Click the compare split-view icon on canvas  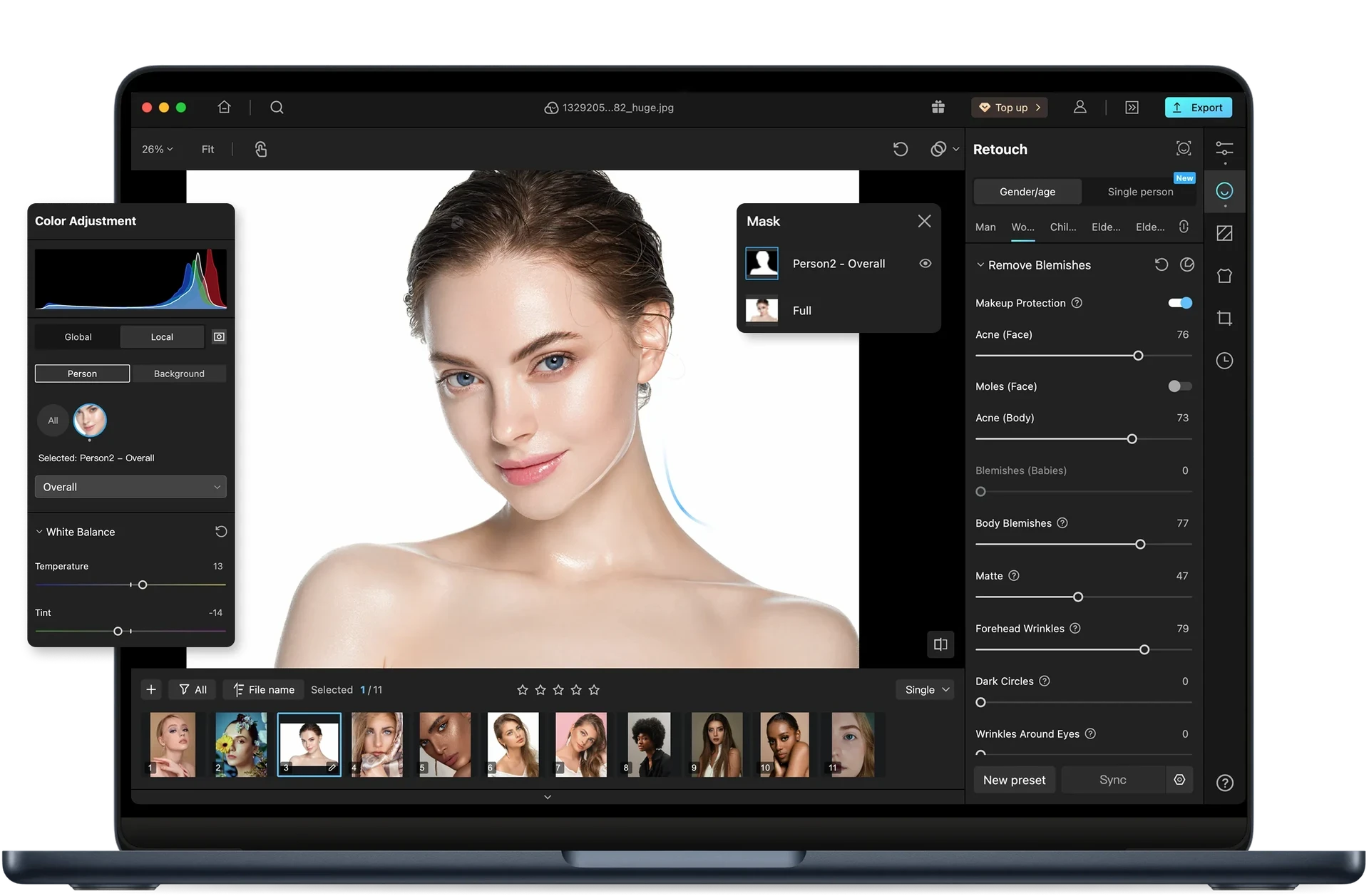(940, 644)
